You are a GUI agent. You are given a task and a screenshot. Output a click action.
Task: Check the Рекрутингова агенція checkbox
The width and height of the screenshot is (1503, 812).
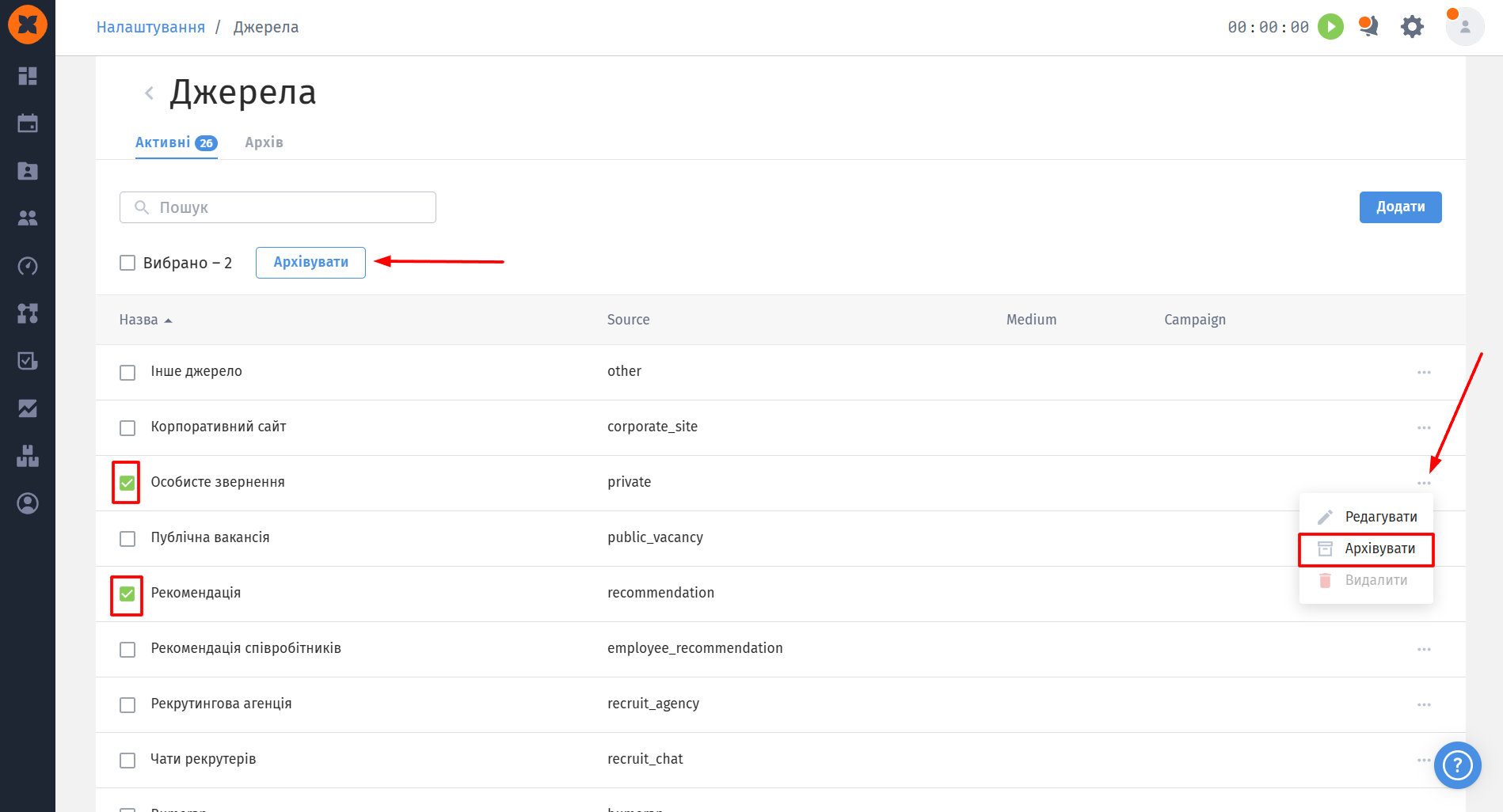click(x=127, y=705)
